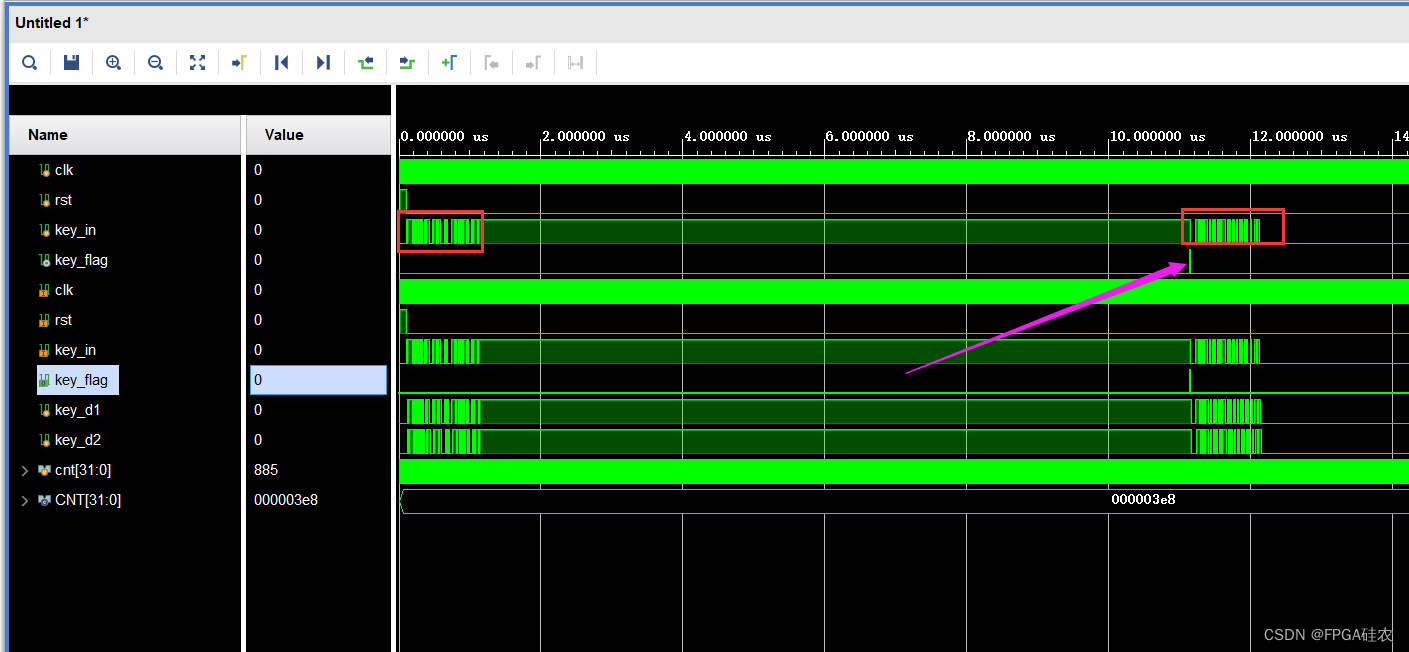Zoom in on the waveform
Screen dimensions: 1409x652
coord(113,62)
